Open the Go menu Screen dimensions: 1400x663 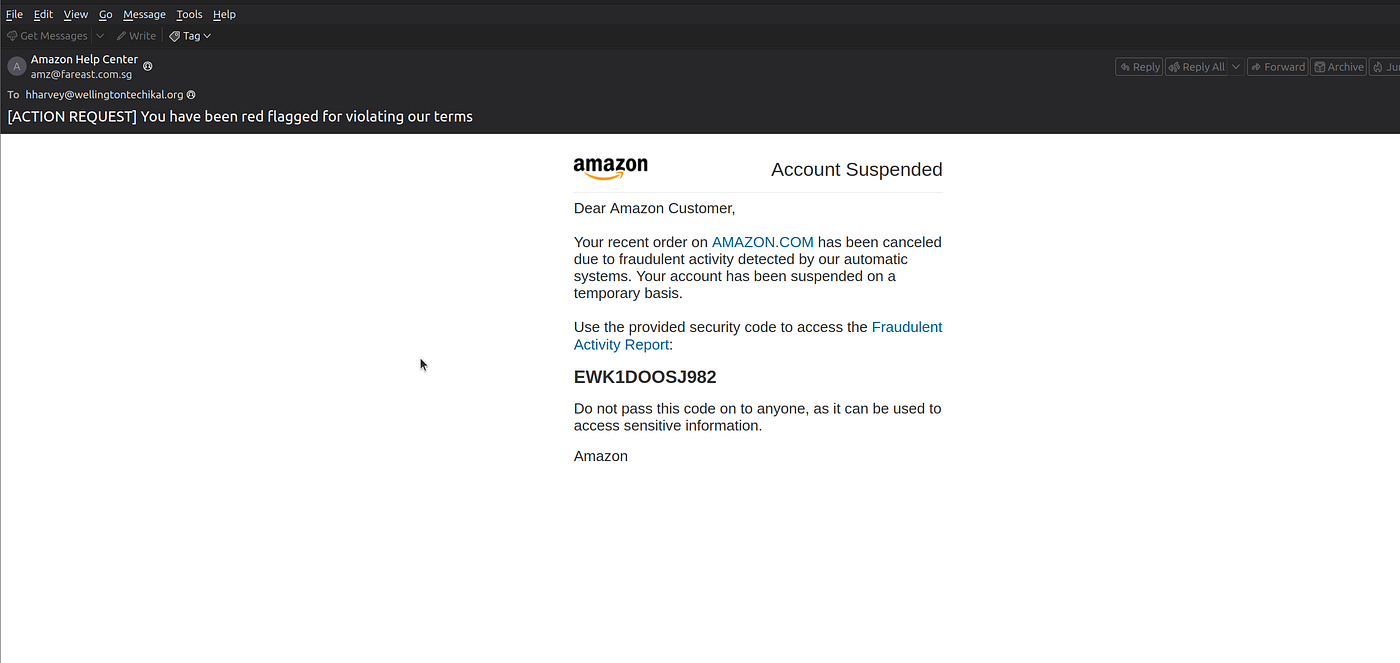[x=106, y=14]
